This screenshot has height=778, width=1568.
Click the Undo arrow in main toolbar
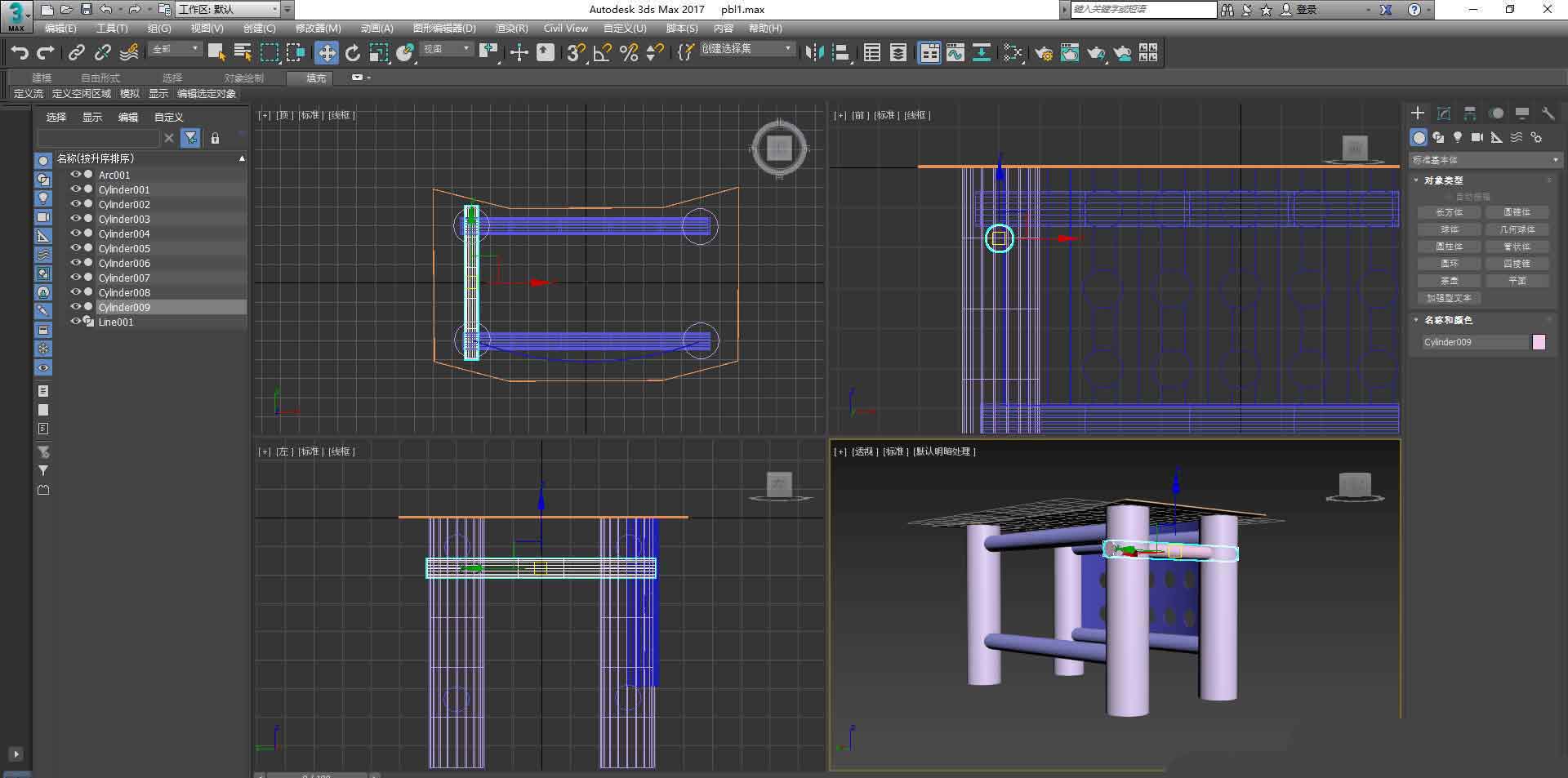[x=20, y=53]
